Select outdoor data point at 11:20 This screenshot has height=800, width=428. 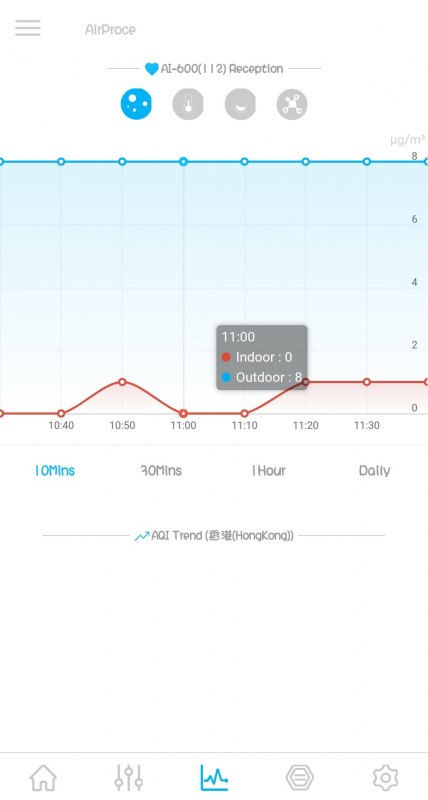pos(306,162)
